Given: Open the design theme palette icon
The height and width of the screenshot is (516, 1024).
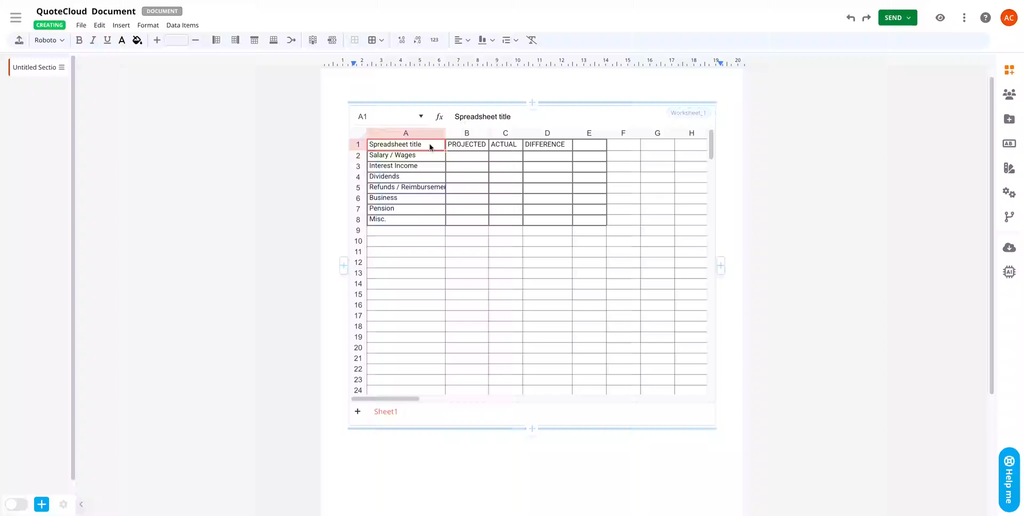Looking at the screenshot, I should coord(1009,168).
